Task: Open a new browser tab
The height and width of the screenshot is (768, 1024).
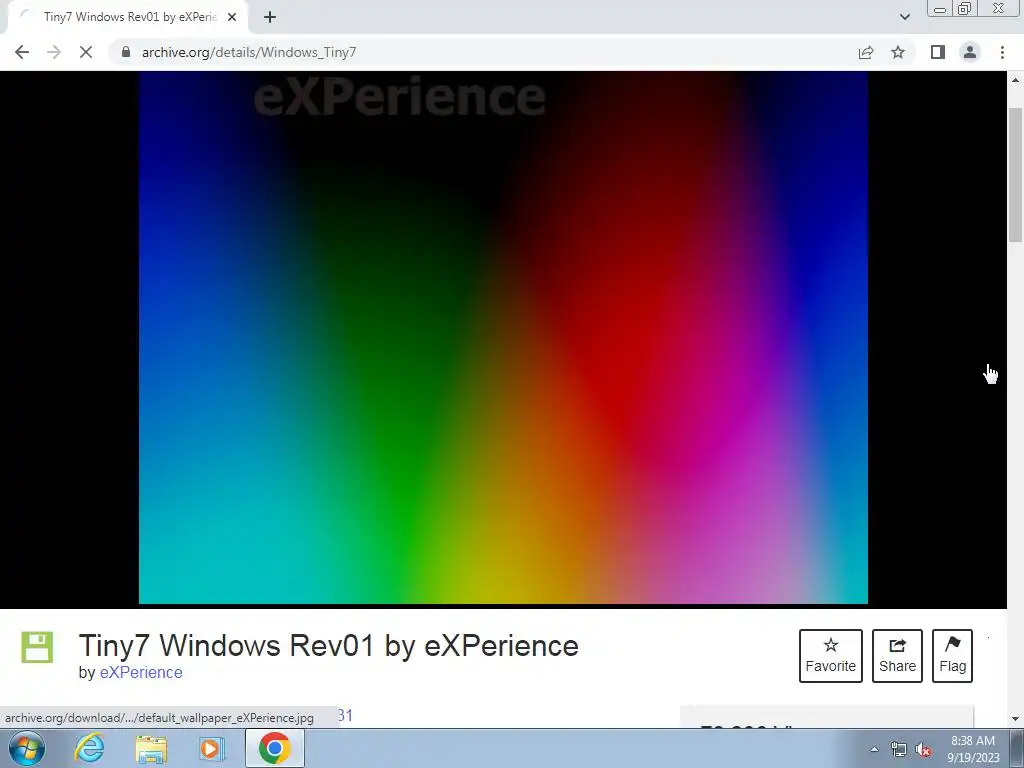Action: click(270, 17)
